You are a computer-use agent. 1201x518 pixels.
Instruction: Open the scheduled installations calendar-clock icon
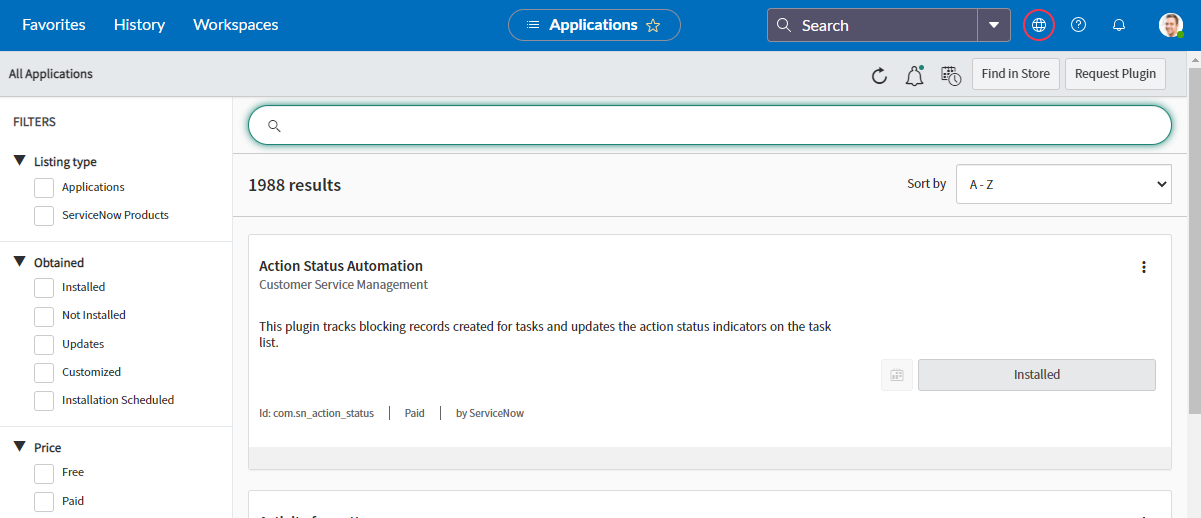(951, 75)
